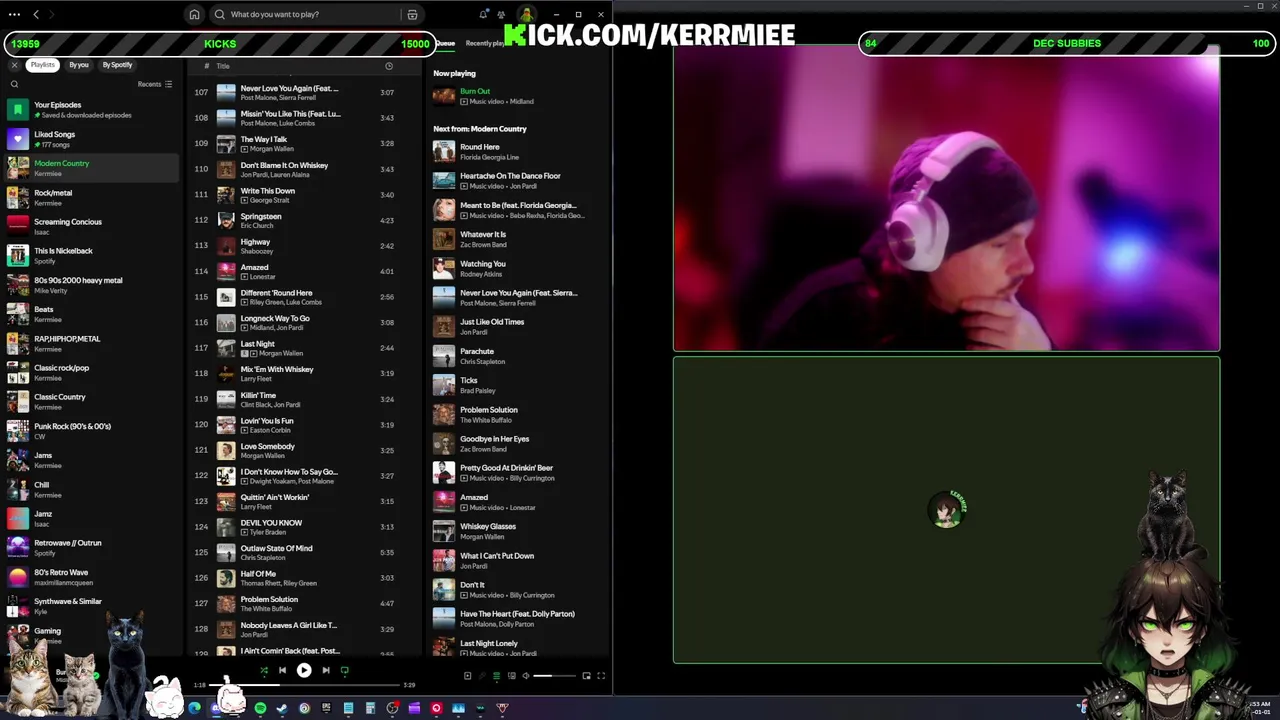1280x720 pixels.
Task: Open the notifications bell in Spotify
Action: tap(483, 15)
